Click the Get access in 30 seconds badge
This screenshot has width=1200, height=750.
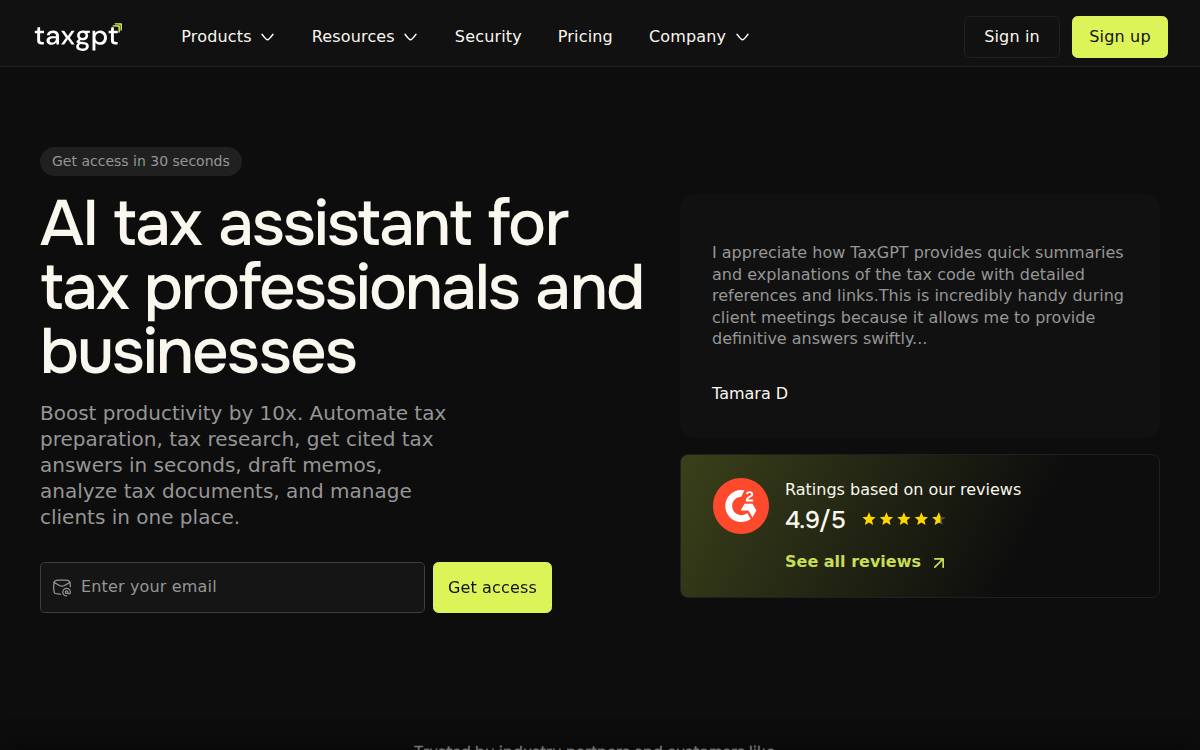coord(141,161)
